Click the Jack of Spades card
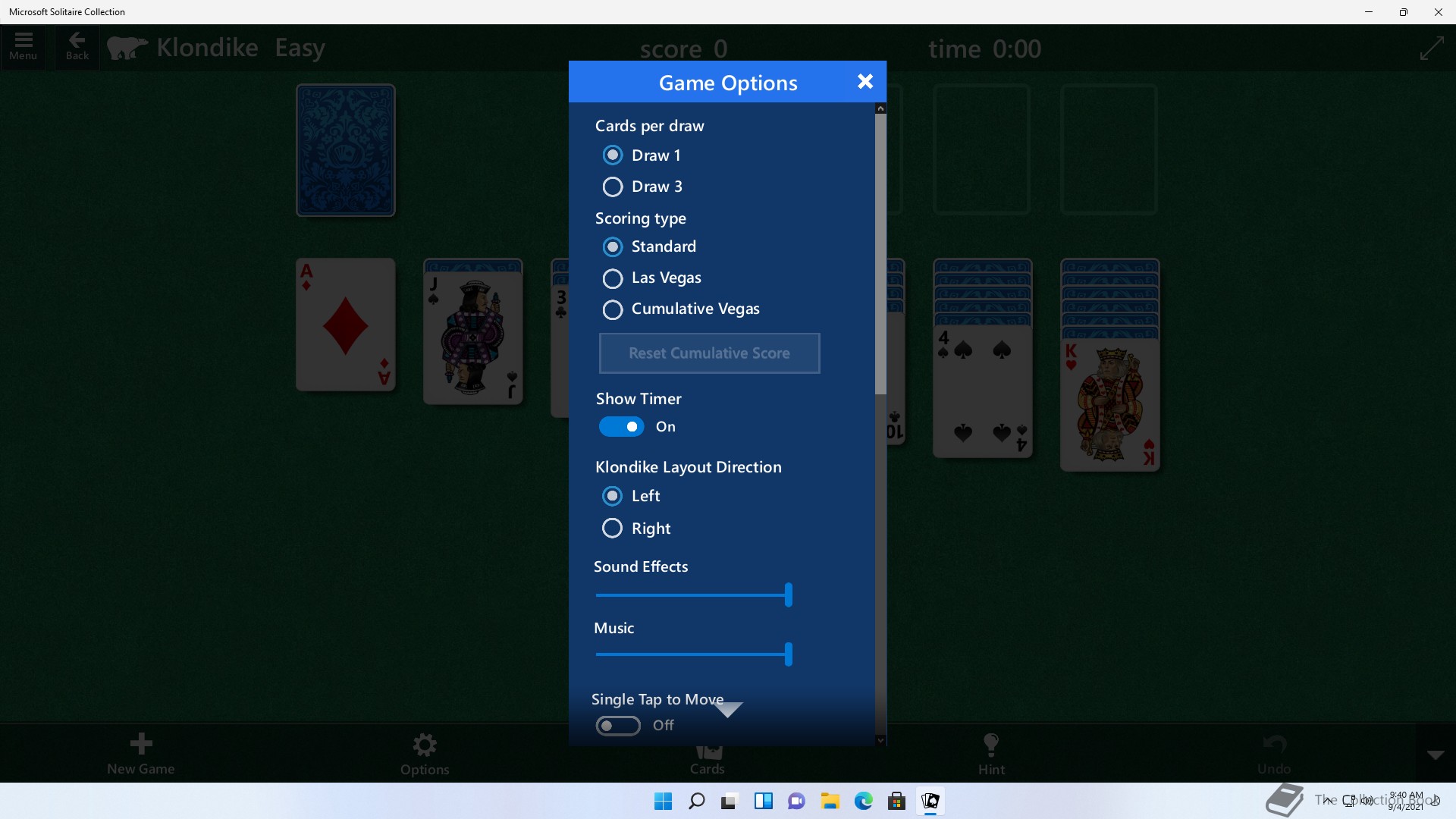 pyautogui.click(x=473, y=337)
